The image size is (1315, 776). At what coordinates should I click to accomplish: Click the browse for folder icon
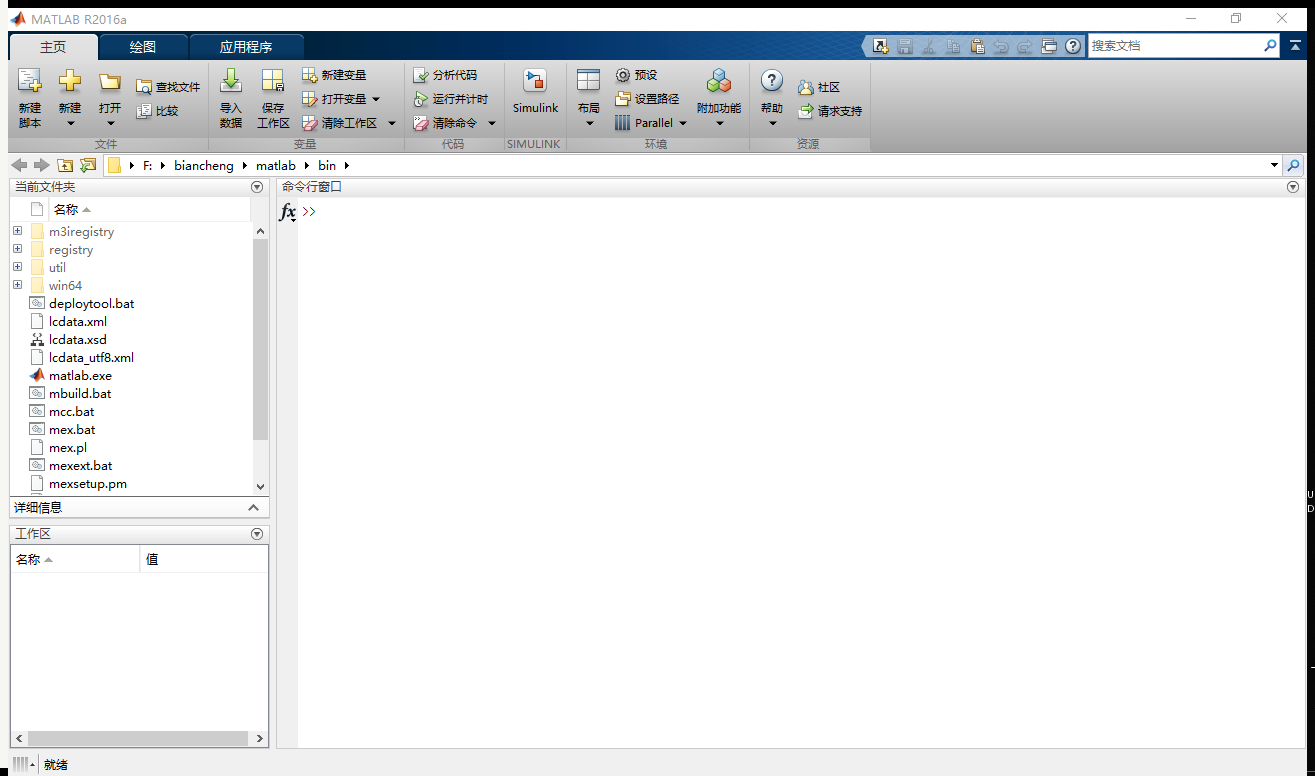[x=88, y=165]
